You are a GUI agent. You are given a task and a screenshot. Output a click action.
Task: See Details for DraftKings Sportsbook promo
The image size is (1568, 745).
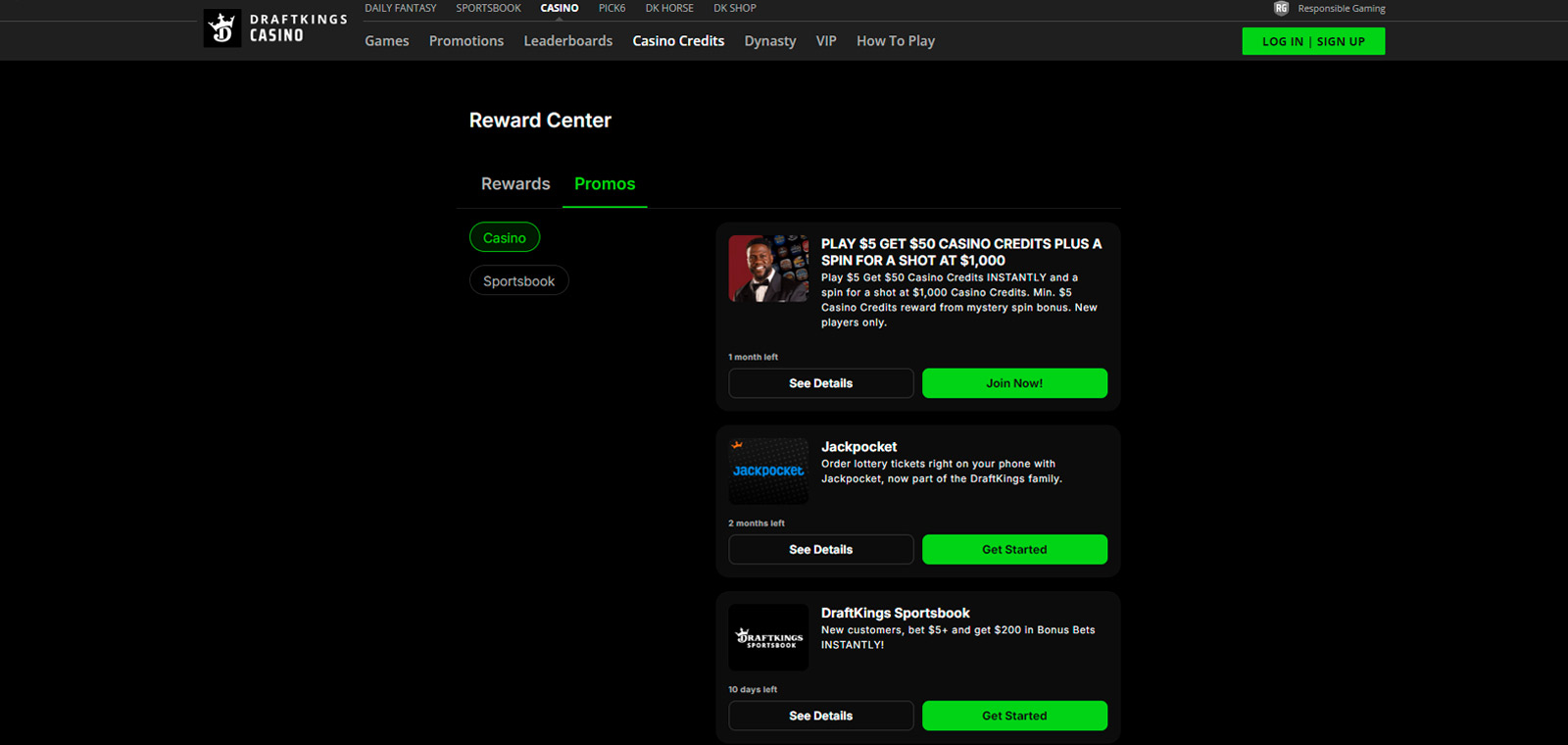tap(821, 717)
